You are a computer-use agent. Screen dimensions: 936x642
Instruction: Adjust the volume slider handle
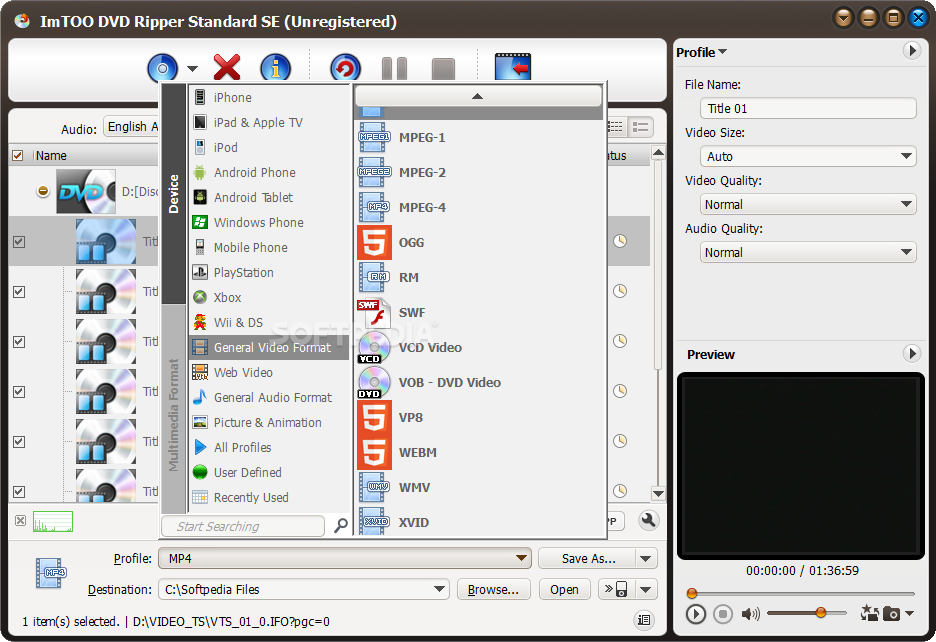(x=821, y=613)
